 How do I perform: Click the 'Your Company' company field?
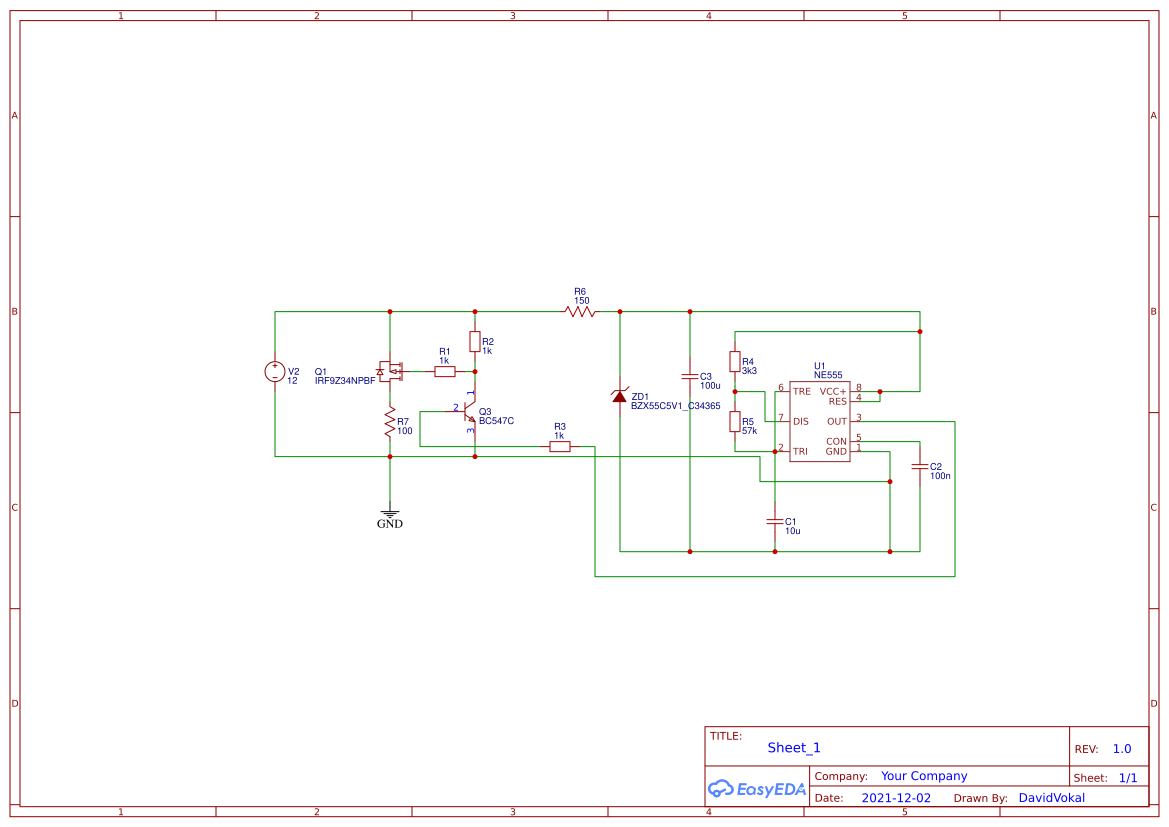923,776
